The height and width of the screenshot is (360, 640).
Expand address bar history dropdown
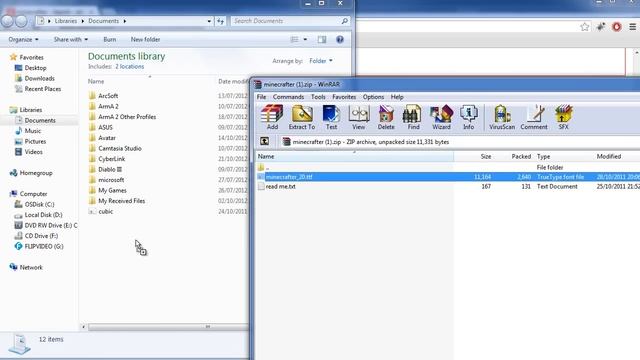(209, 21)
